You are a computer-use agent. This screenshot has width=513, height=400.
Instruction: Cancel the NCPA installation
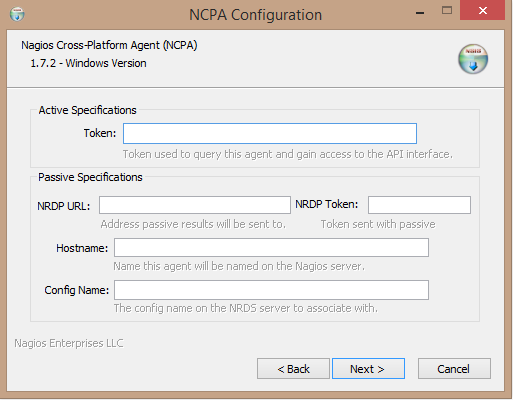(x=454, y=369)
